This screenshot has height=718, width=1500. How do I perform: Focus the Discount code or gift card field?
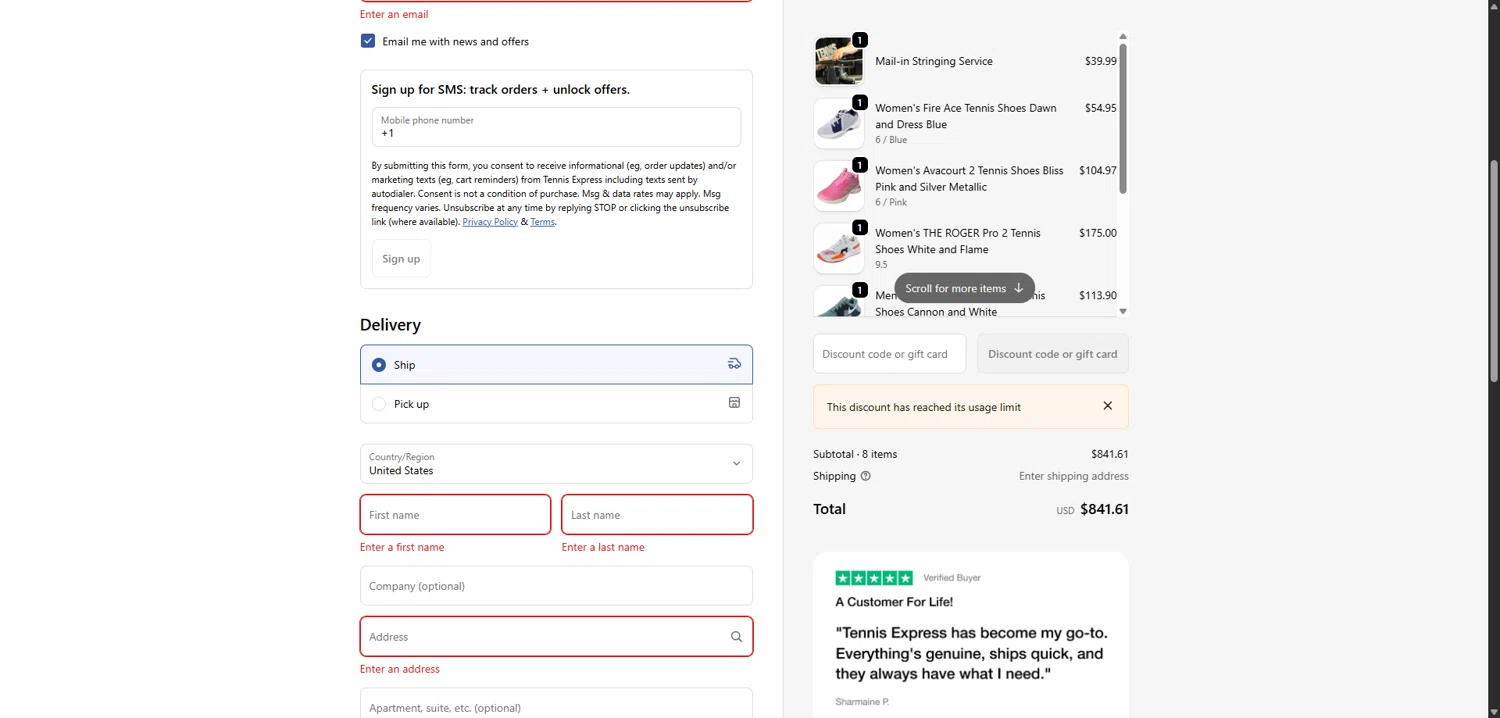click(889, 354)
